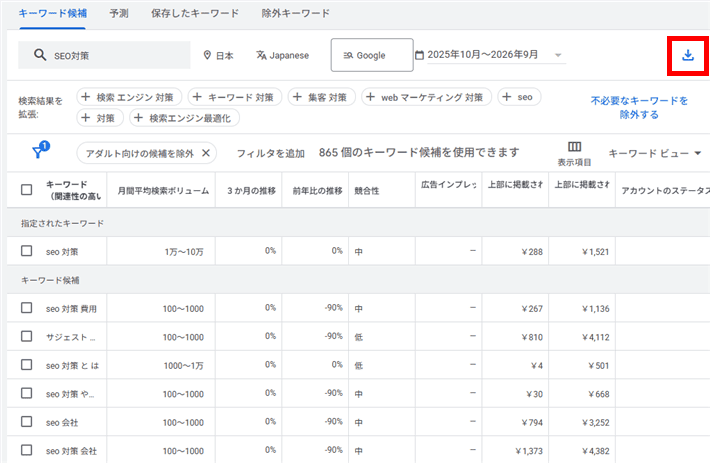The width and height of the screenshot is (710, 463).
Task: Add 検索エンジン最適化 suggestion chip
Action: point(184,118)
